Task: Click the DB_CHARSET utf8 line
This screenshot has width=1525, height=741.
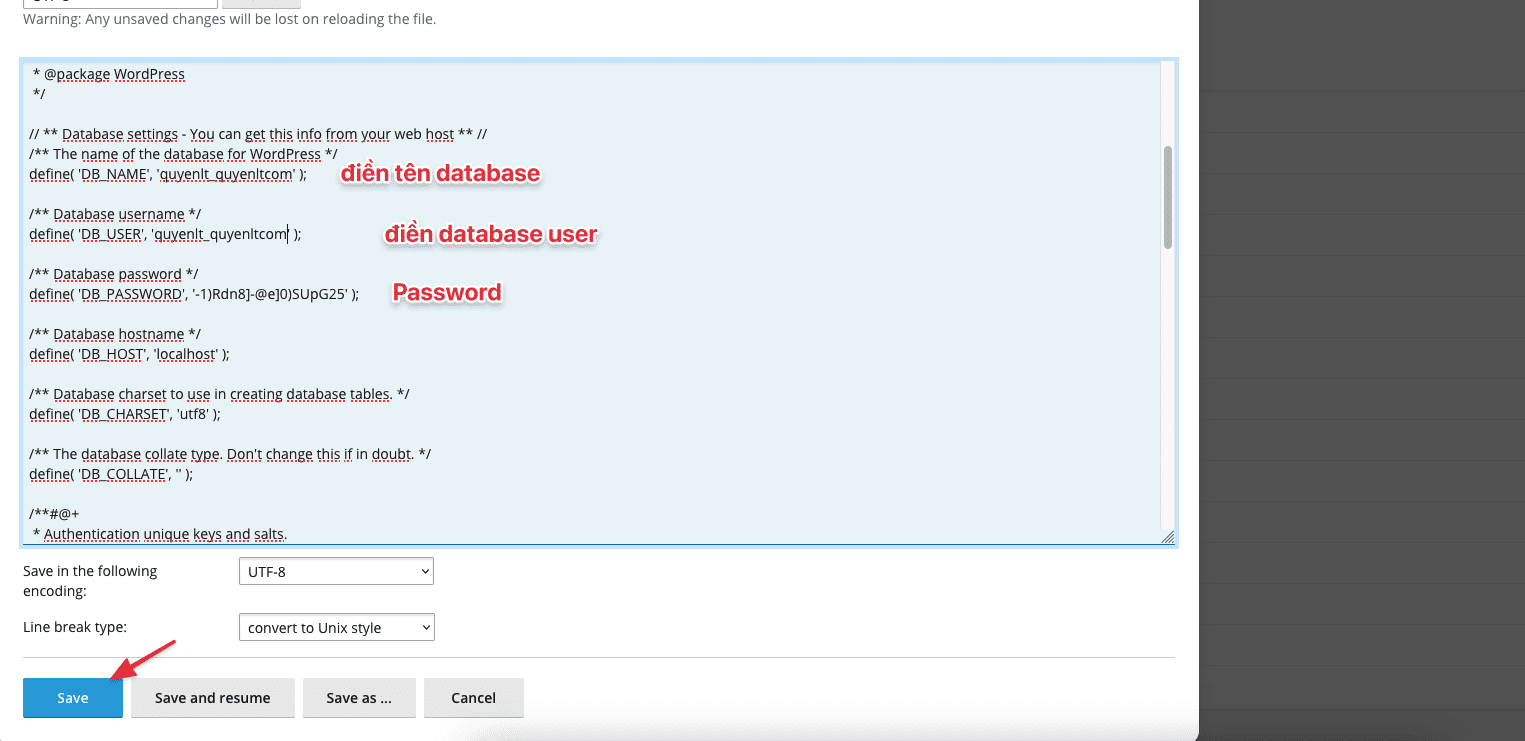Action: (x=125, y=414)
